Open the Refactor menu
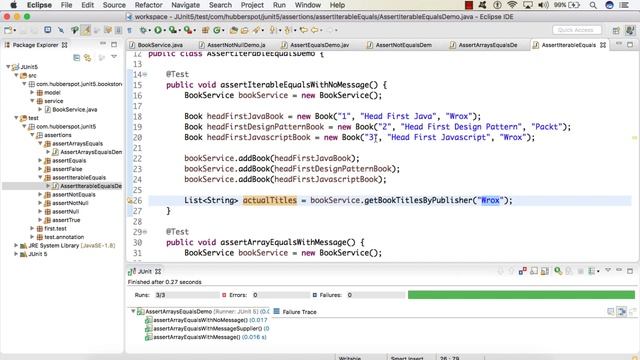This screenshot has height=360, width=640. coord(149,5)
